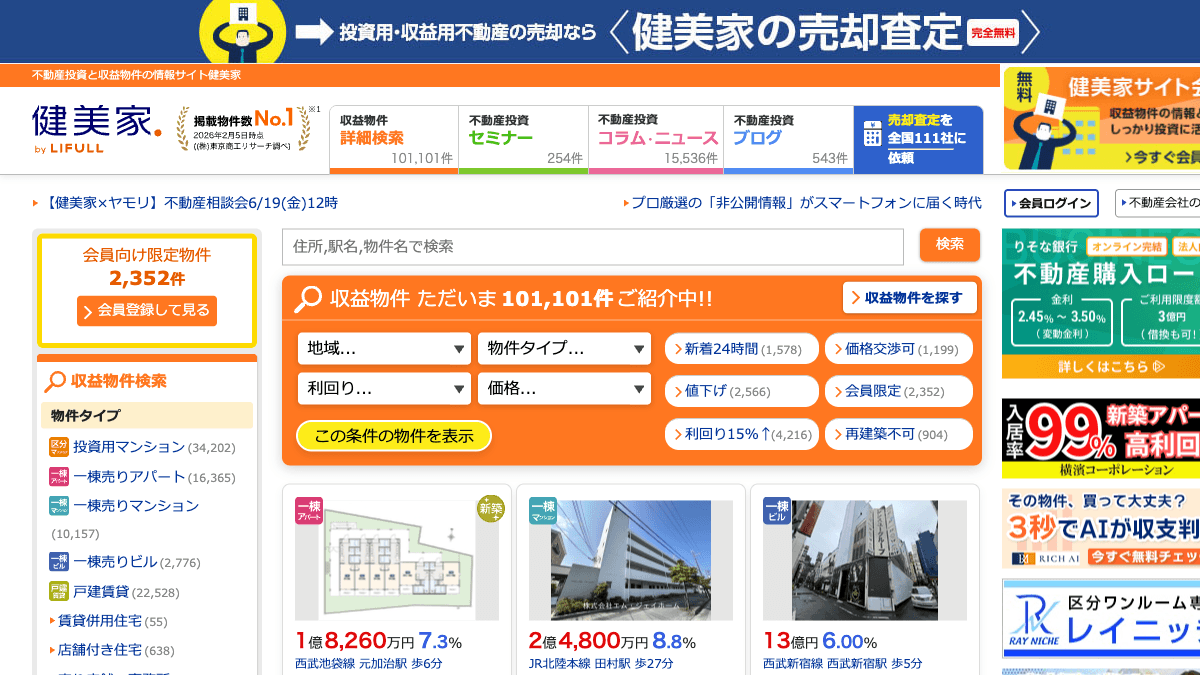This screenshot has height=675, width=1200.
Task: Click the 1億8,260万円 7.3% price text
Action: click(378, 641)
